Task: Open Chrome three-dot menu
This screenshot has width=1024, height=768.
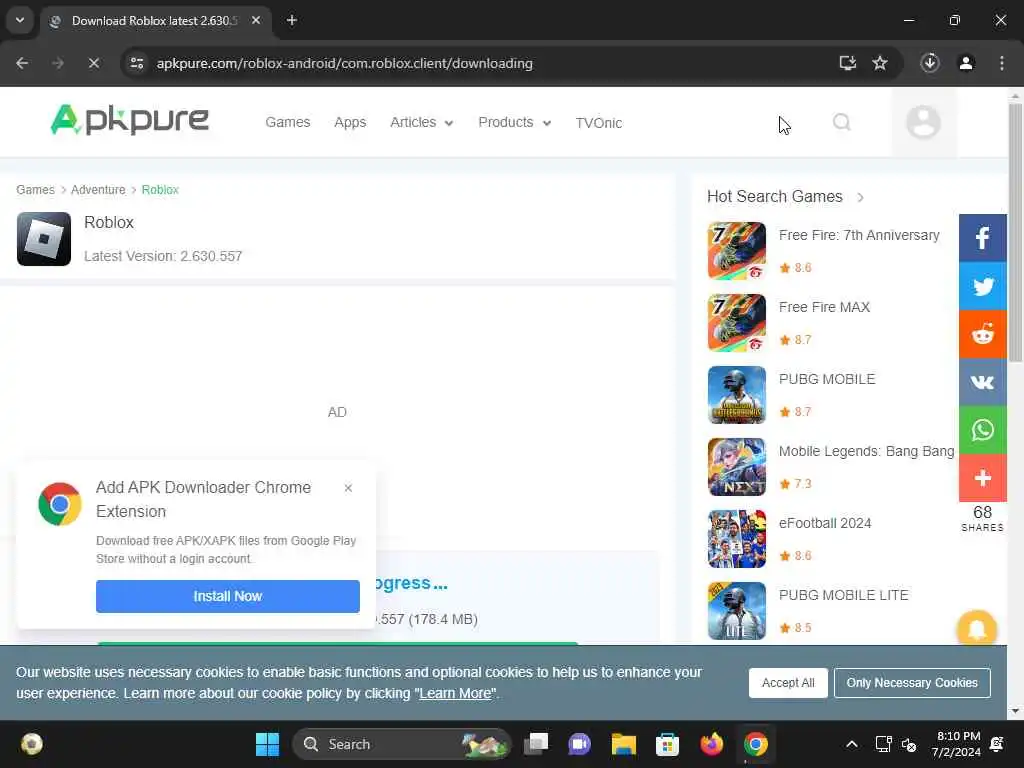Action: 1002,63
